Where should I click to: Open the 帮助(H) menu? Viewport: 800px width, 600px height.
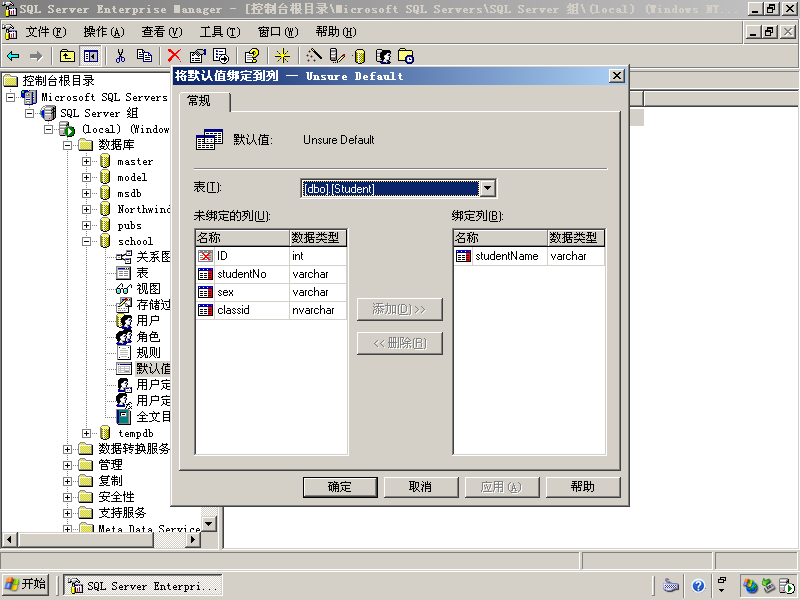pyautogui.click(x=336, y=32)
